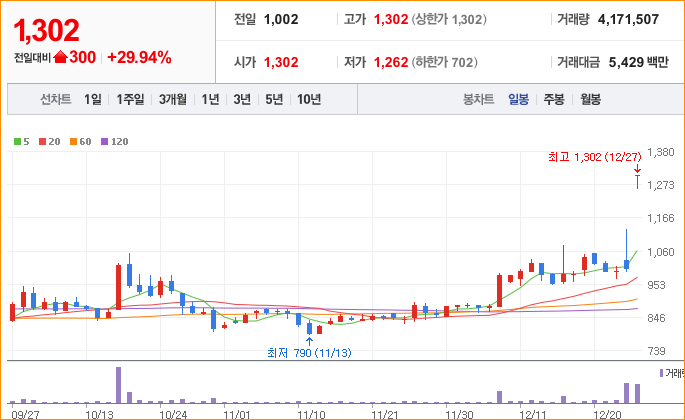685x420 pixels.
Task: Click the 시가 1,302 value
Action: point(281,62)
